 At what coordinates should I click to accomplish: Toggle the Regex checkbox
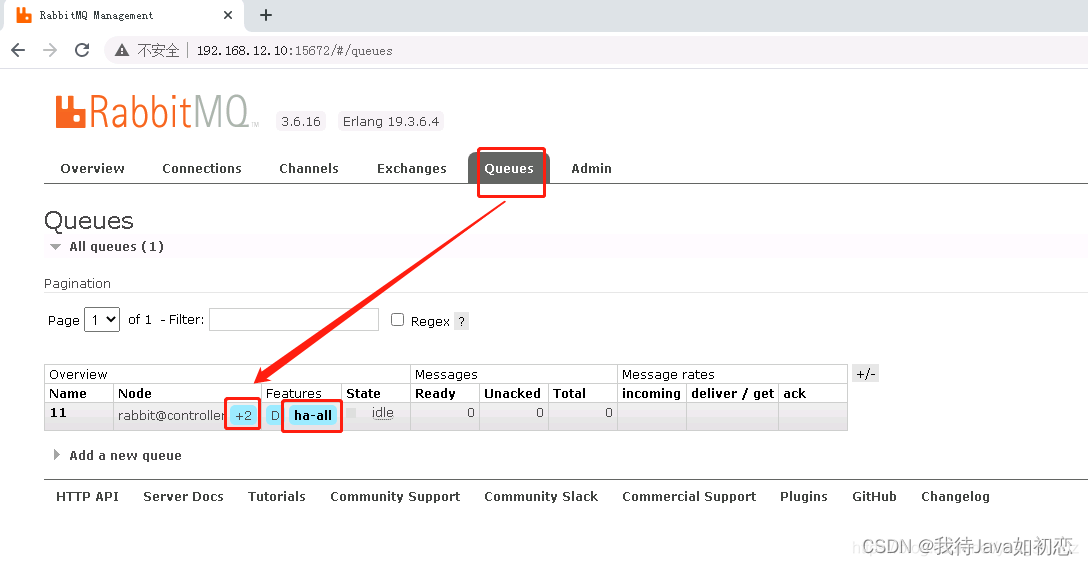tap(398, 320)
